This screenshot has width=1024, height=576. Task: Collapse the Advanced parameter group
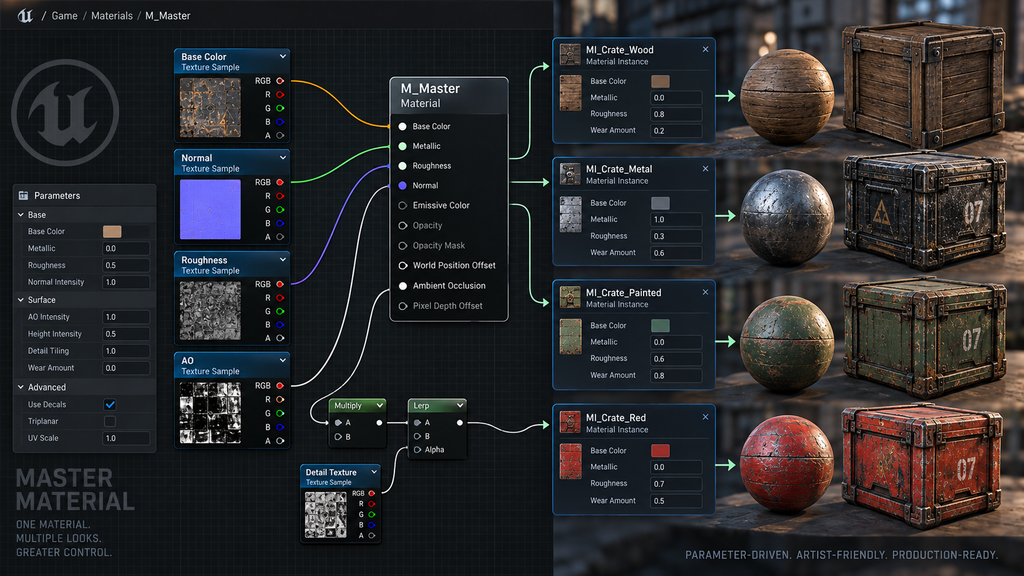click(20, 387)
